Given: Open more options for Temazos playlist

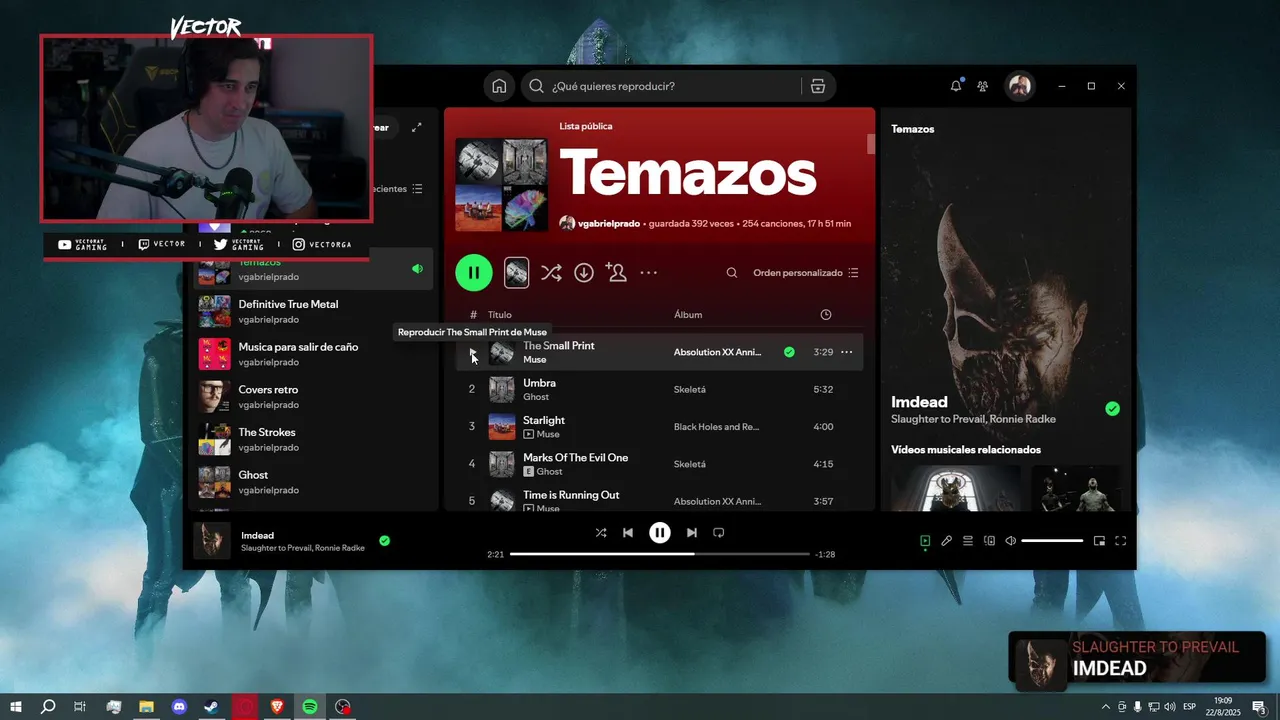Looking at the screenshot, I should pyautogui.click(x=649, y=272).
